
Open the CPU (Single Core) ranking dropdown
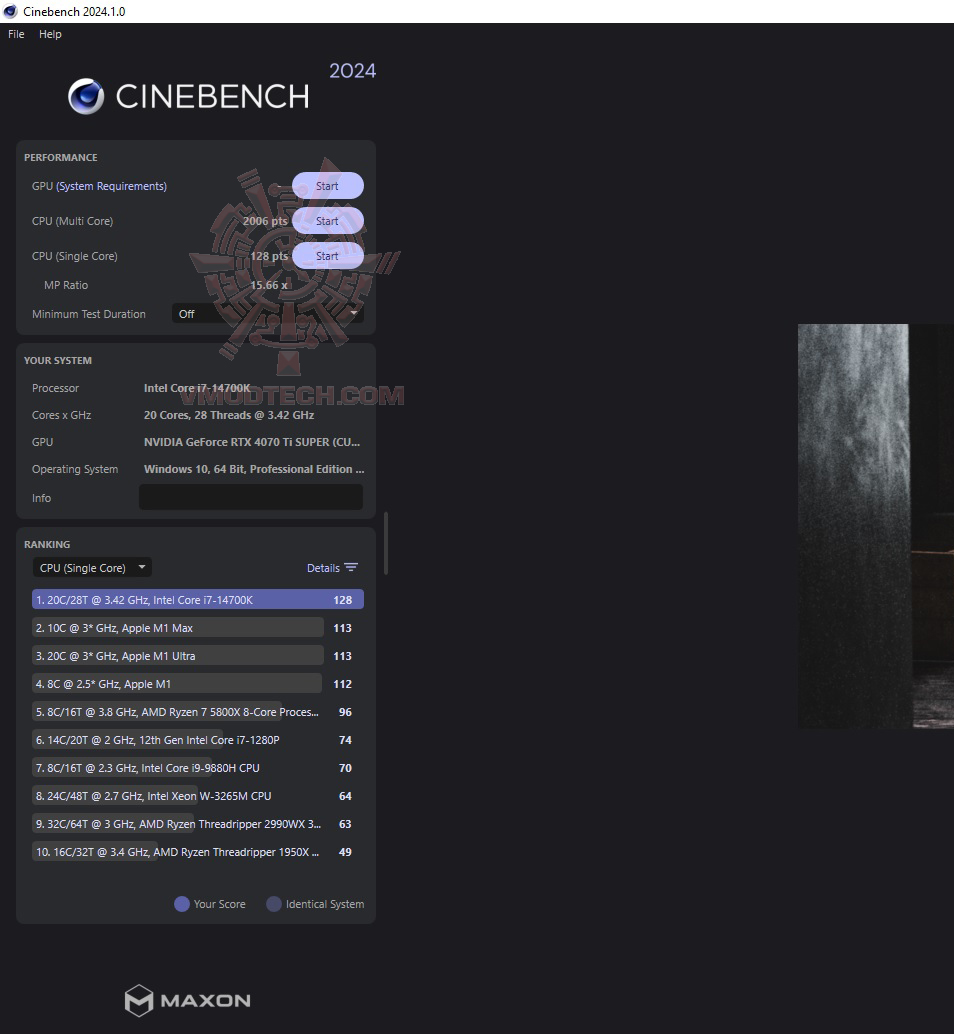click(x=92, y=568)
